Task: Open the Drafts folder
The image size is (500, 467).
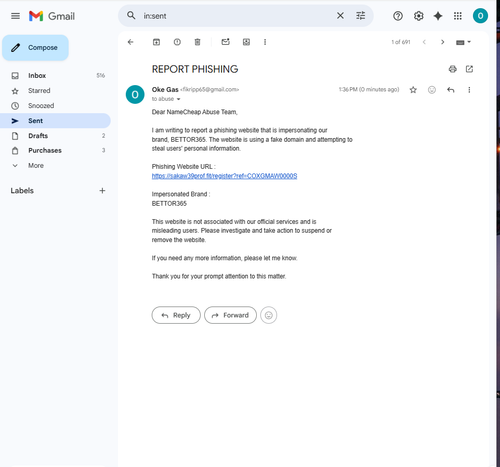Action: [x=55, y=136]
